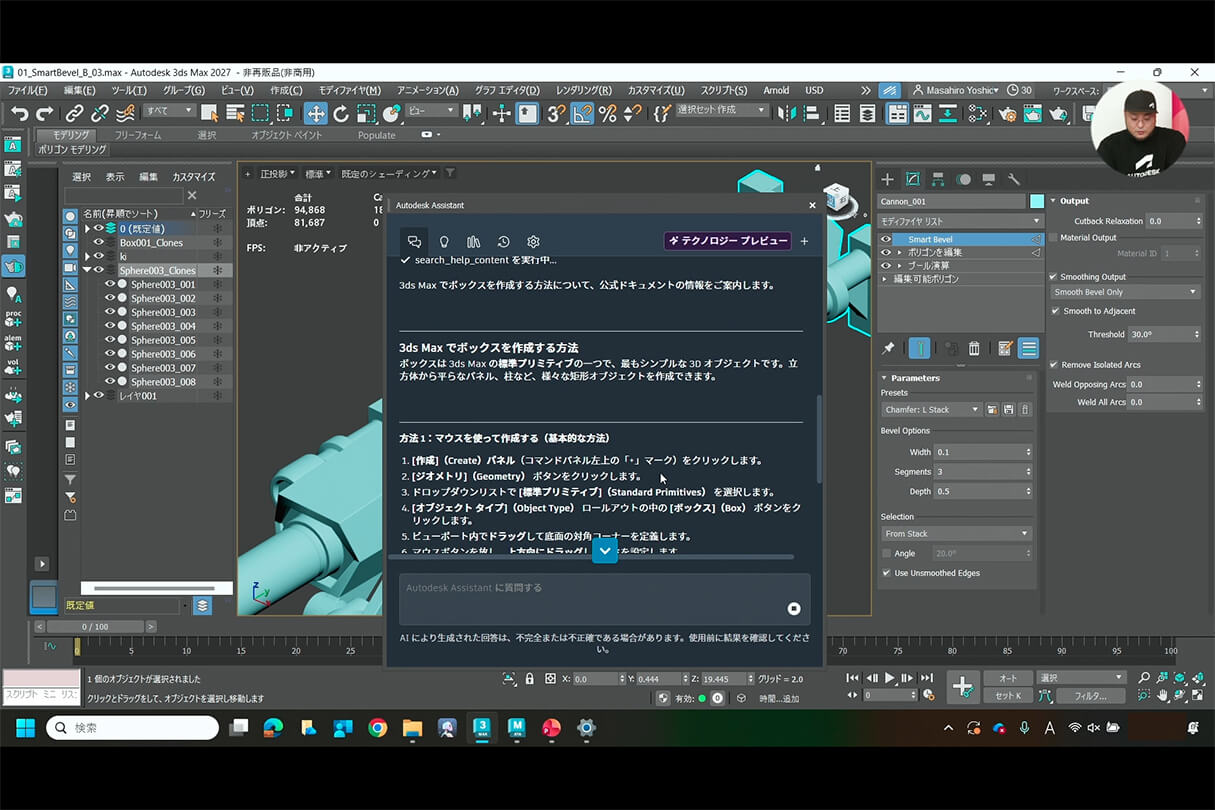
Task: Switch to the フリーフォーム ribbon tab
Action: 138,135
